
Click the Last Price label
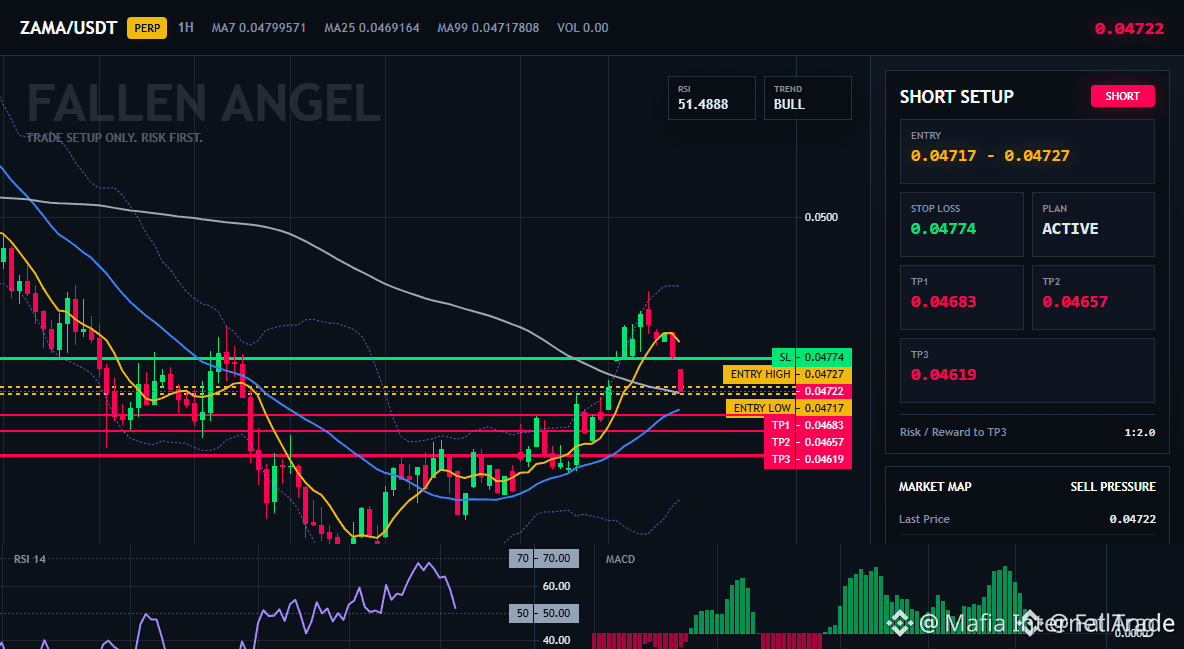pos(924,519)
